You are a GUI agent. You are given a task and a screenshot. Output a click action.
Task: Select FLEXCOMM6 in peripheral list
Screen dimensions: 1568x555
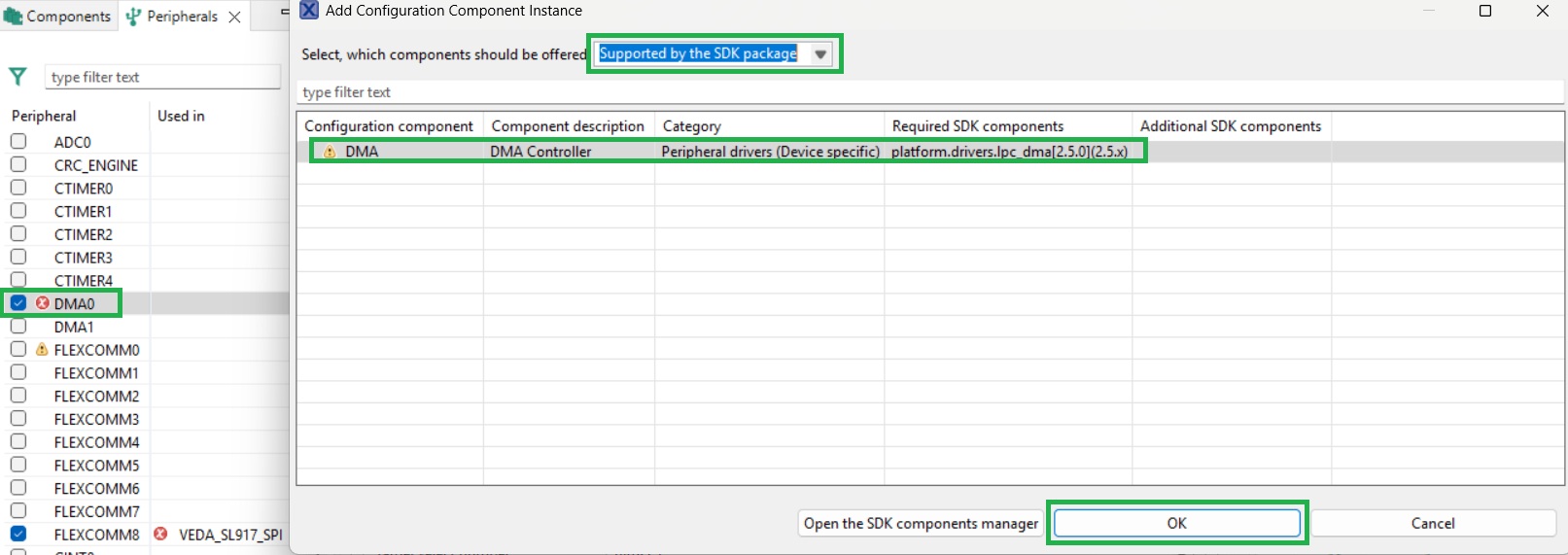[96, 488]
